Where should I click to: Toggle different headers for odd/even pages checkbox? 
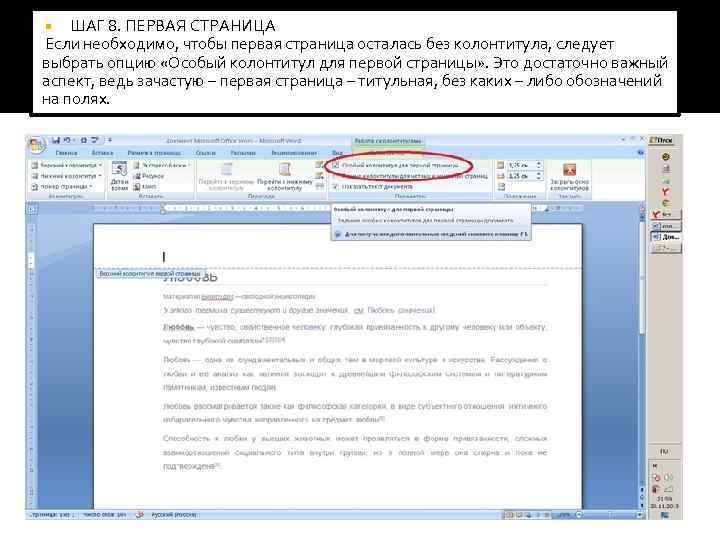(336, 176)
